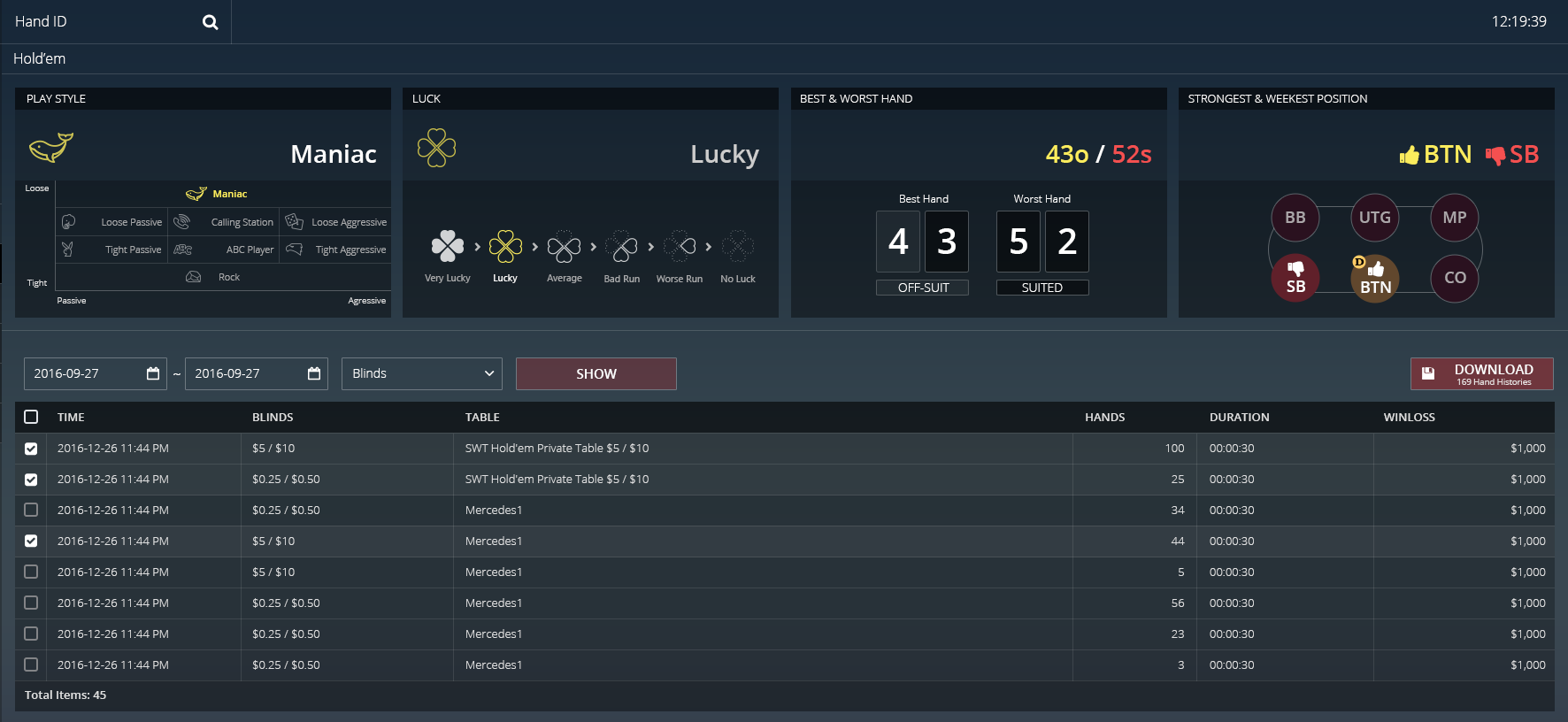The height and width of the screenshot is (722, 1568).
Task: Toggle the select-all checkbox in table header
Action: (x=31, y=417)
